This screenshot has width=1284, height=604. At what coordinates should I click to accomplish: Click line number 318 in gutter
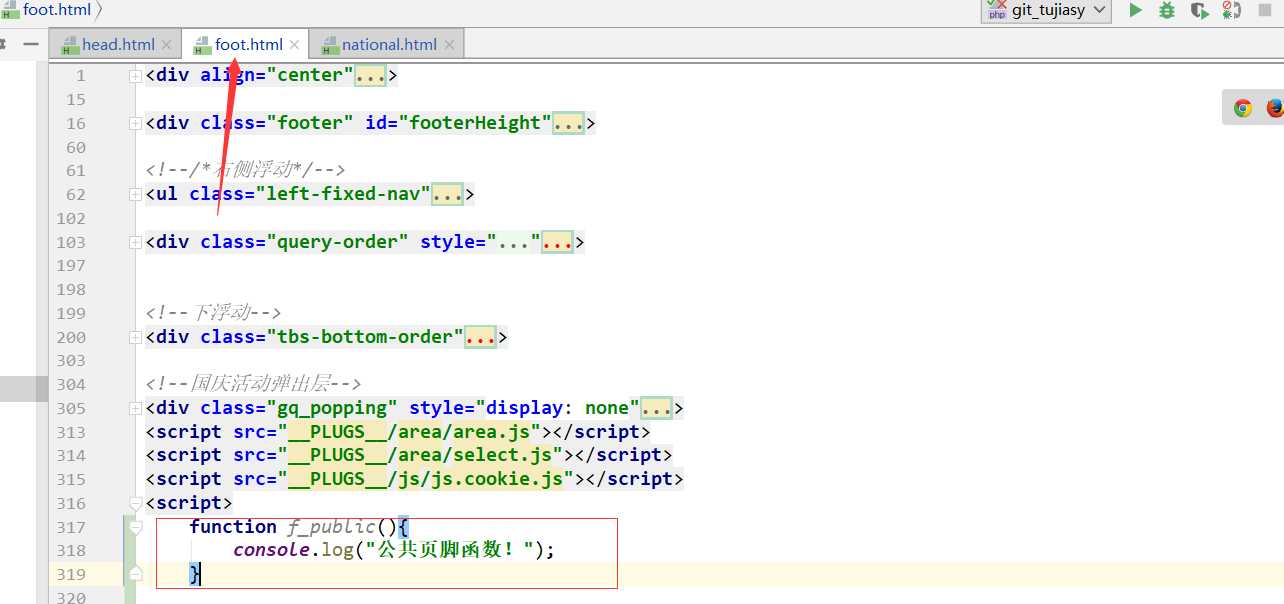pos(71,551)
